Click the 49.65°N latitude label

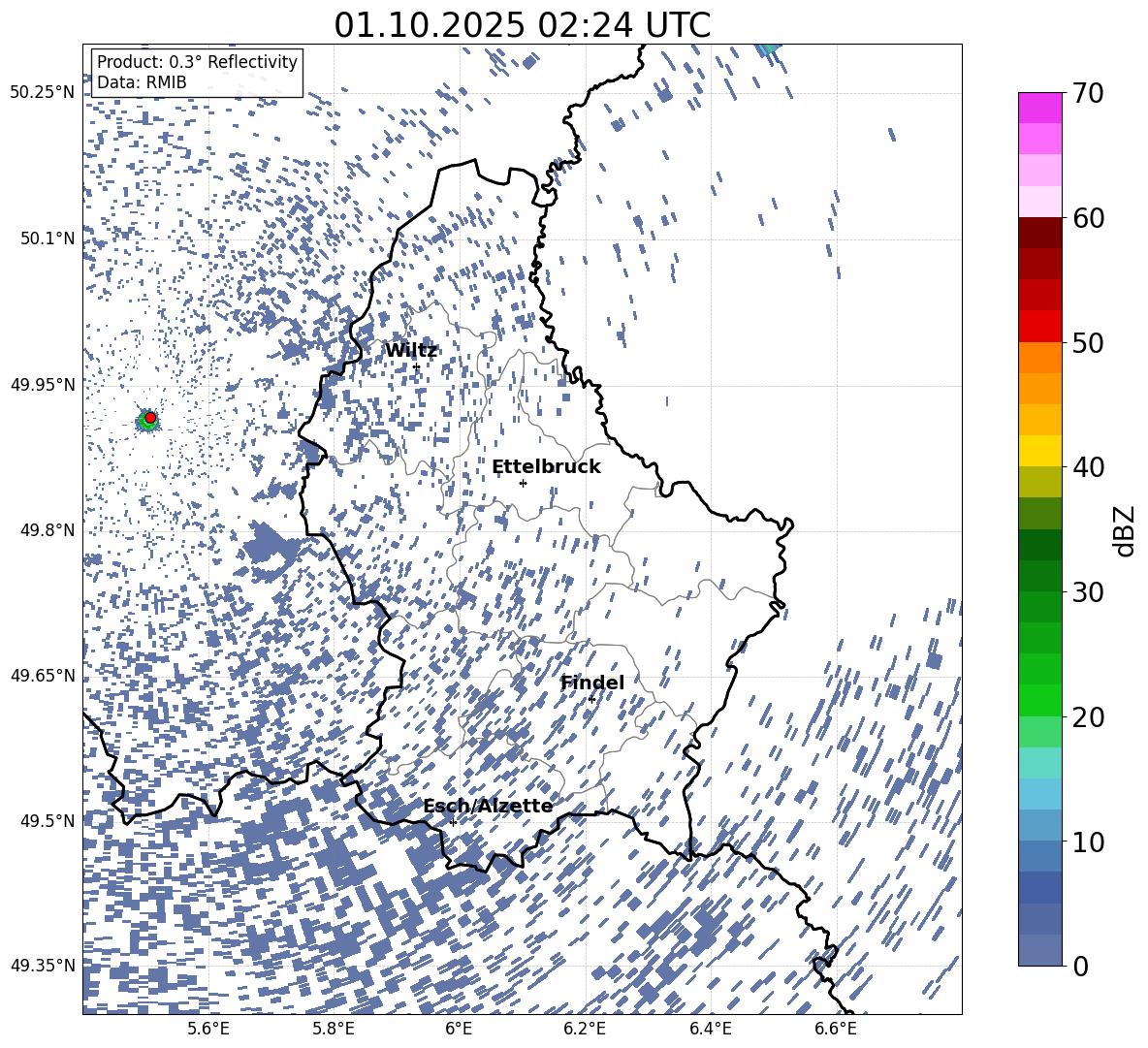(x=43, y=675)
